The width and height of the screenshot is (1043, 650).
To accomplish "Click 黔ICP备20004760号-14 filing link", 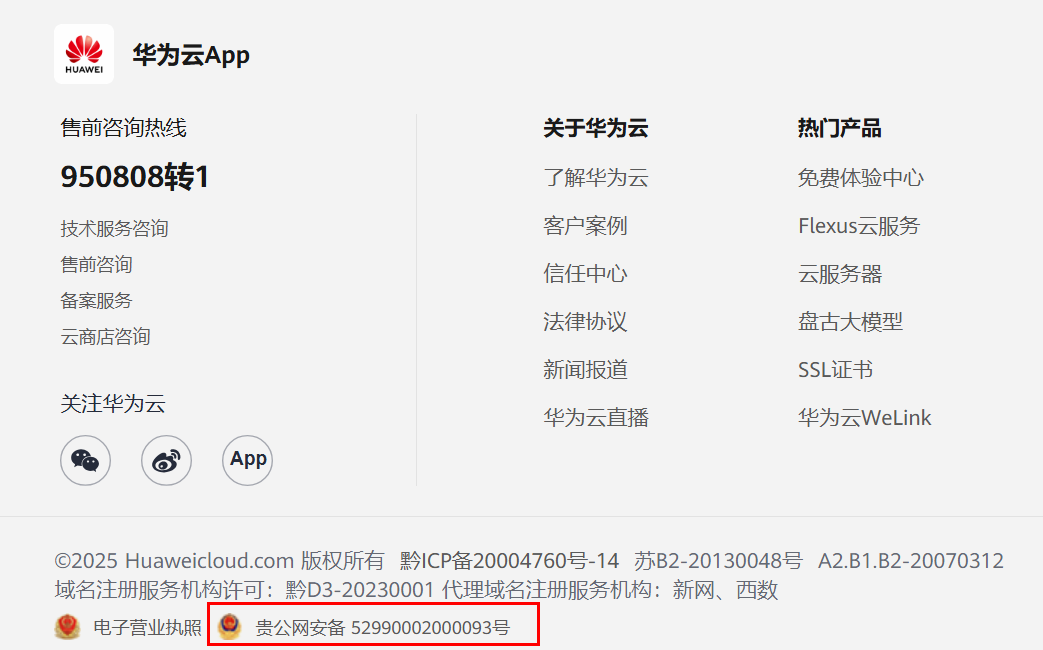I will (509, 560).
